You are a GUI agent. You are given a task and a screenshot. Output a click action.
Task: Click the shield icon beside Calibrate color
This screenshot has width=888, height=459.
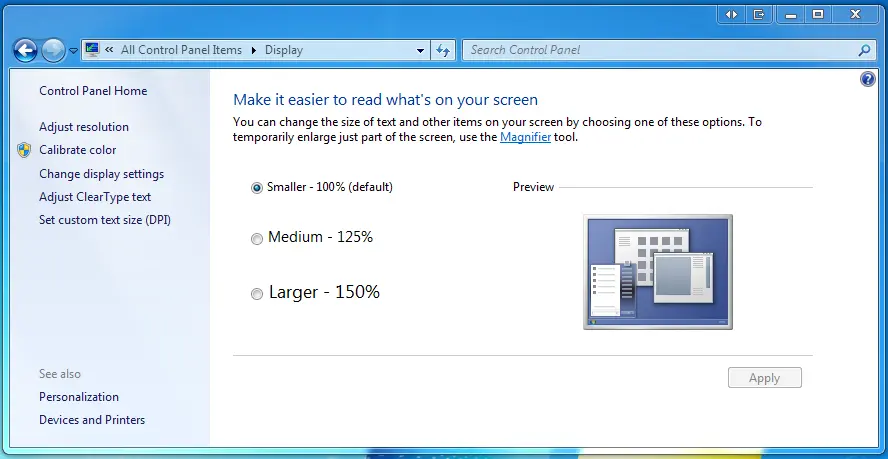click(x=25, y=150)
